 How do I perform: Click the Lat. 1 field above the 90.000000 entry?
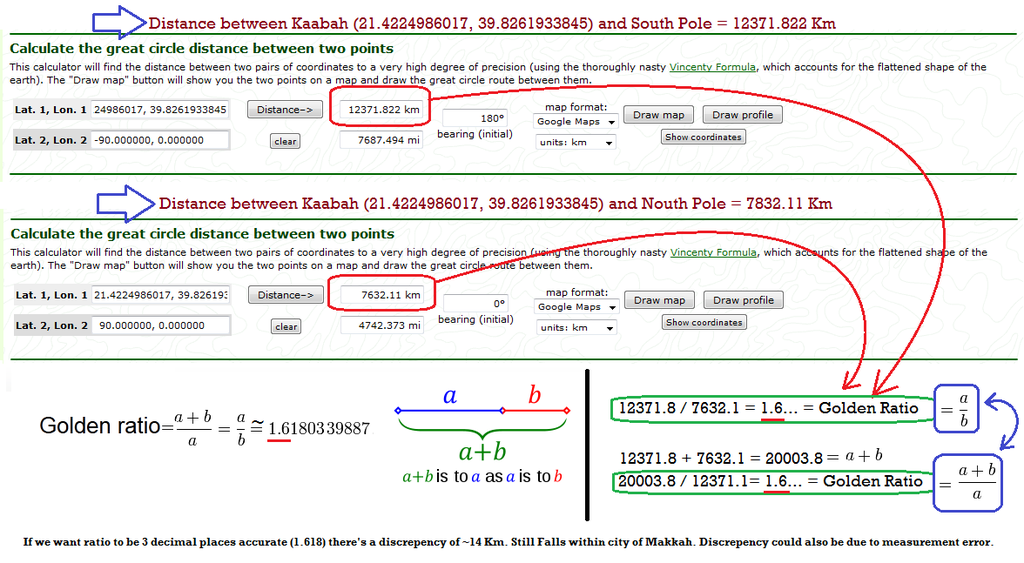[x=160, y=295]
